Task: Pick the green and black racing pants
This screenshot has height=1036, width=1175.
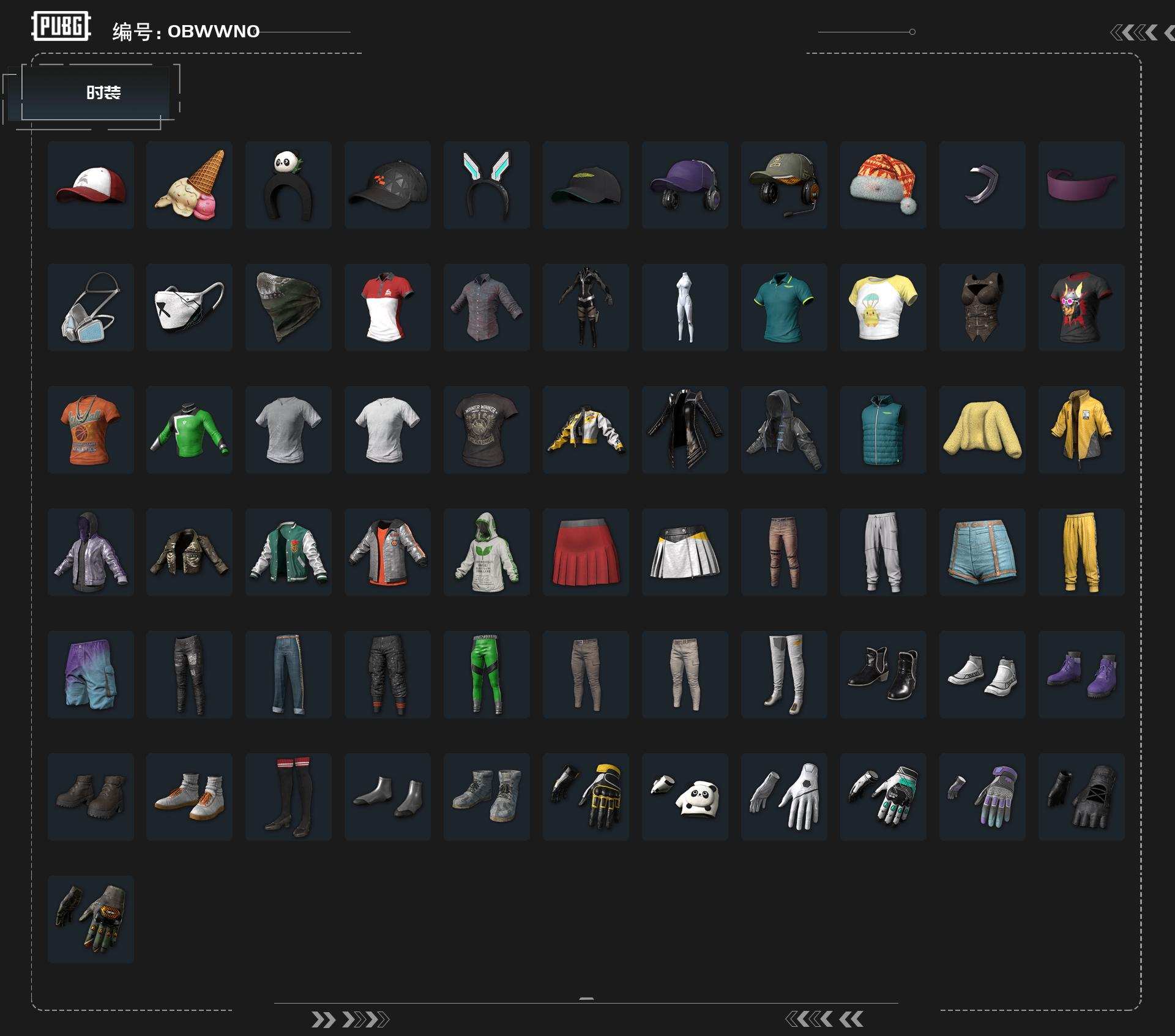Action: click(x=487, y=674)
